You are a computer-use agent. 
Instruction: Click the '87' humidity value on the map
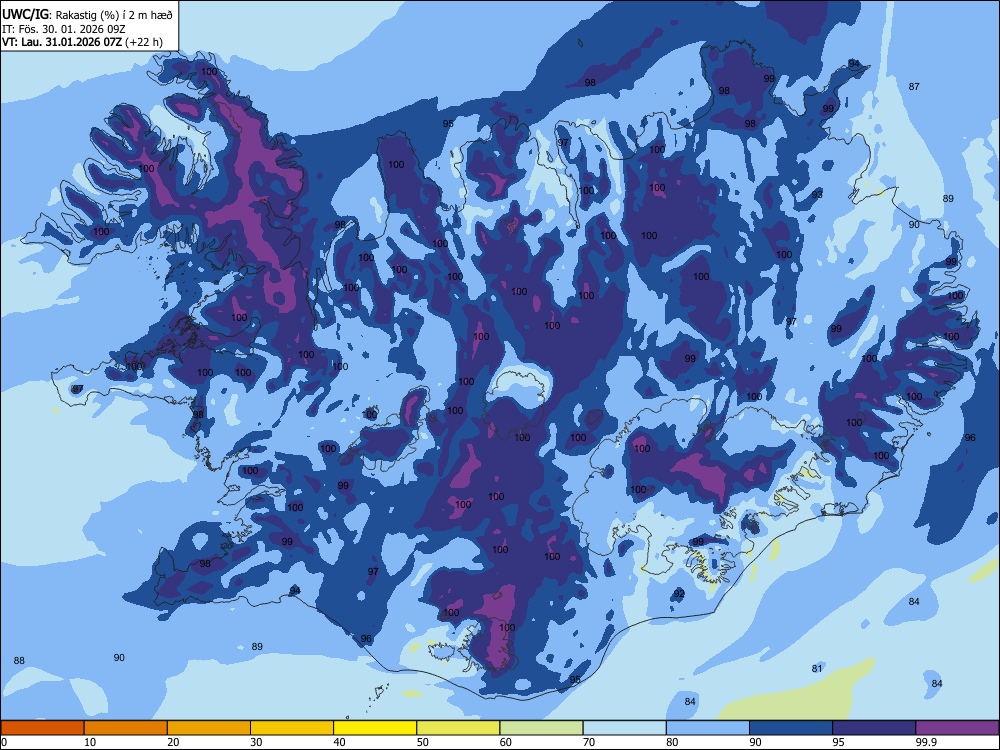tap(914, 86)
